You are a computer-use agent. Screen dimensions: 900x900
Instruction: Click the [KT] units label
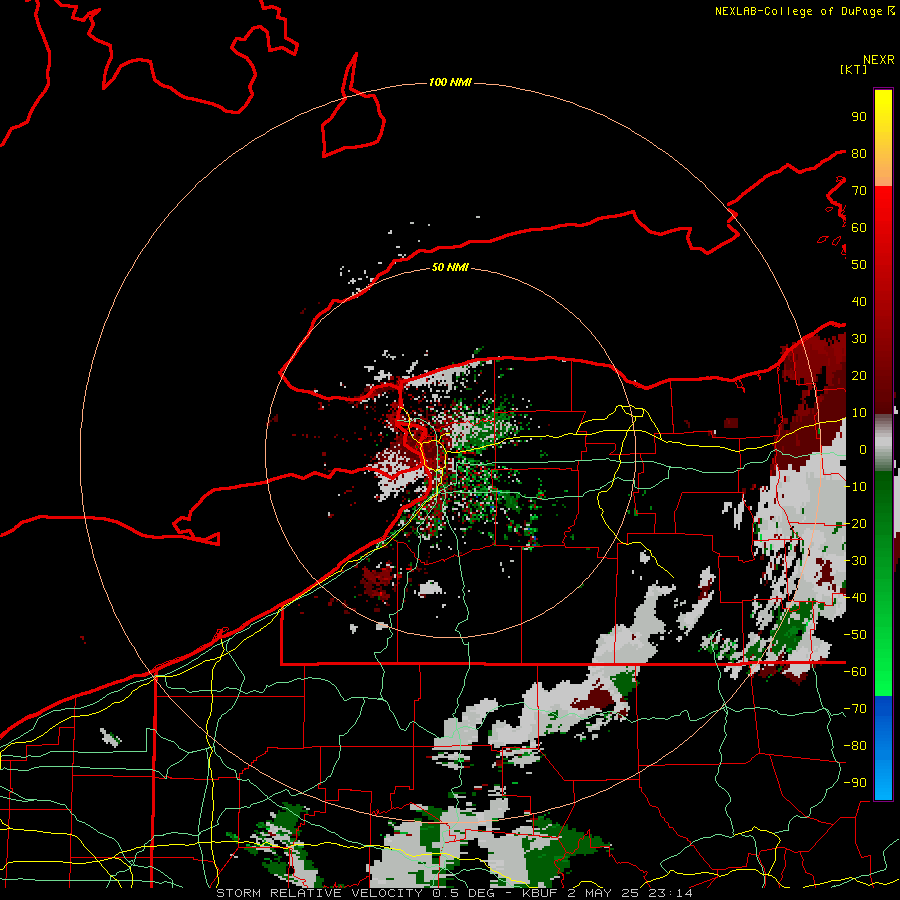[854, 69]
